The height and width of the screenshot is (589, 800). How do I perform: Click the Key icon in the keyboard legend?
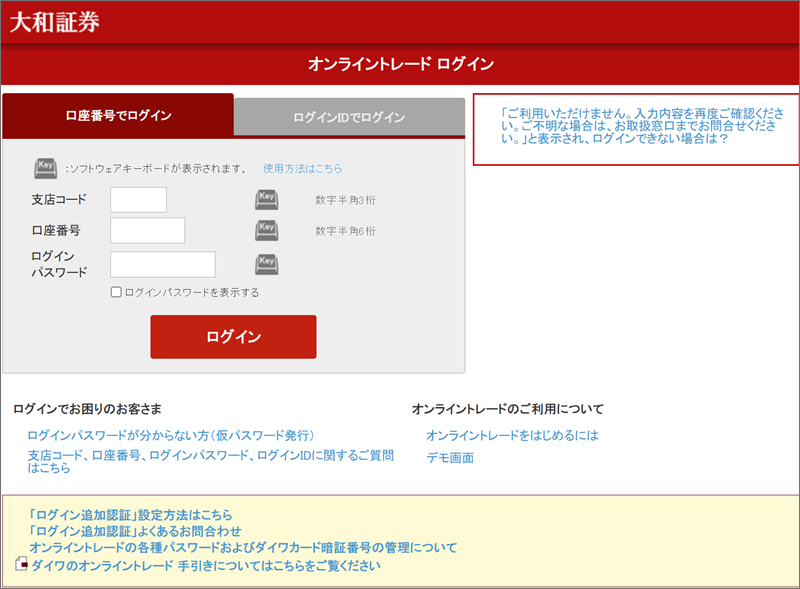pos(45,168)
